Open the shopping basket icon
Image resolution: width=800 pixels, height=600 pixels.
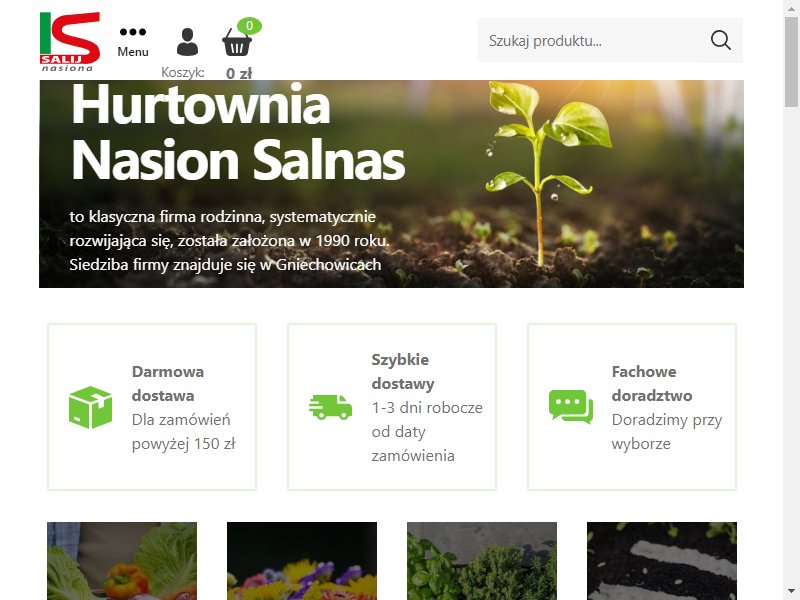[x=237, y=43]
